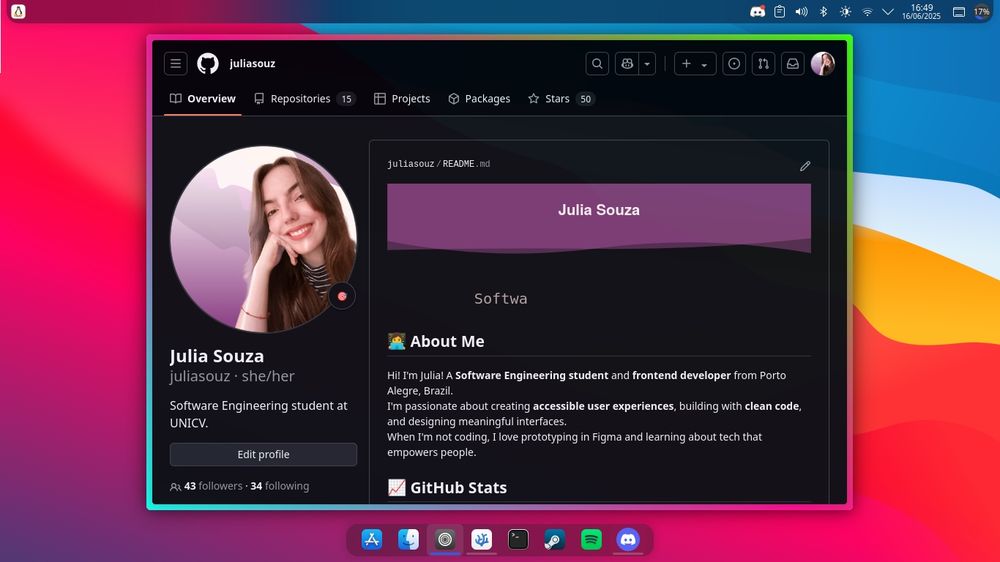Open Discord from the dock
1000x562 pixels.
coord(628,540)
